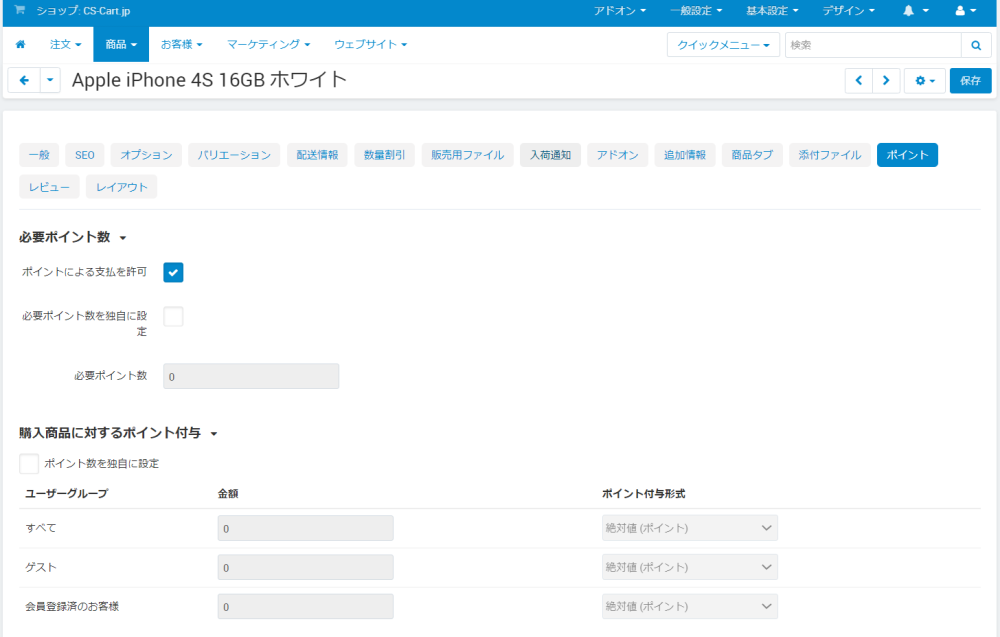Switch to the 配送情報 tab
The width and height of the screenshot is (1000, 637).
[x=317, y=155]
